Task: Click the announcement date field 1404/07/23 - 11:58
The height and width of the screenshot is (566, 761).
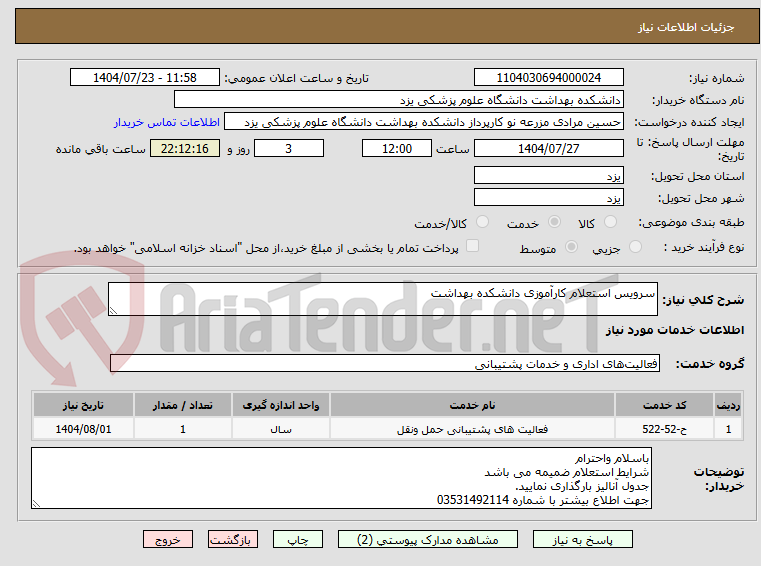Action: point(145,78)
